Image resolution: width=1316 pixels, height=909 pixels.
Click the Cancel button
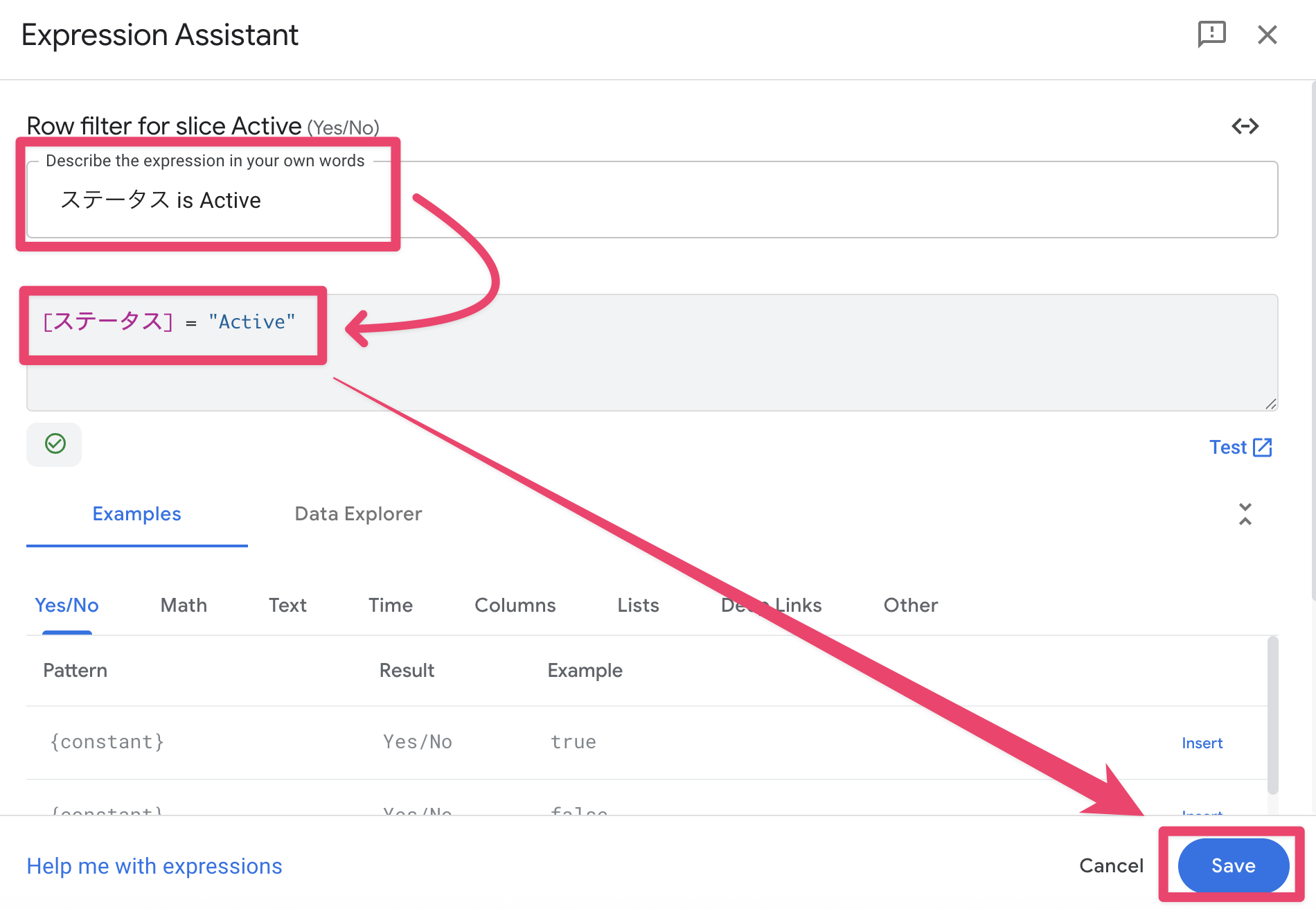click(1111, 866)
